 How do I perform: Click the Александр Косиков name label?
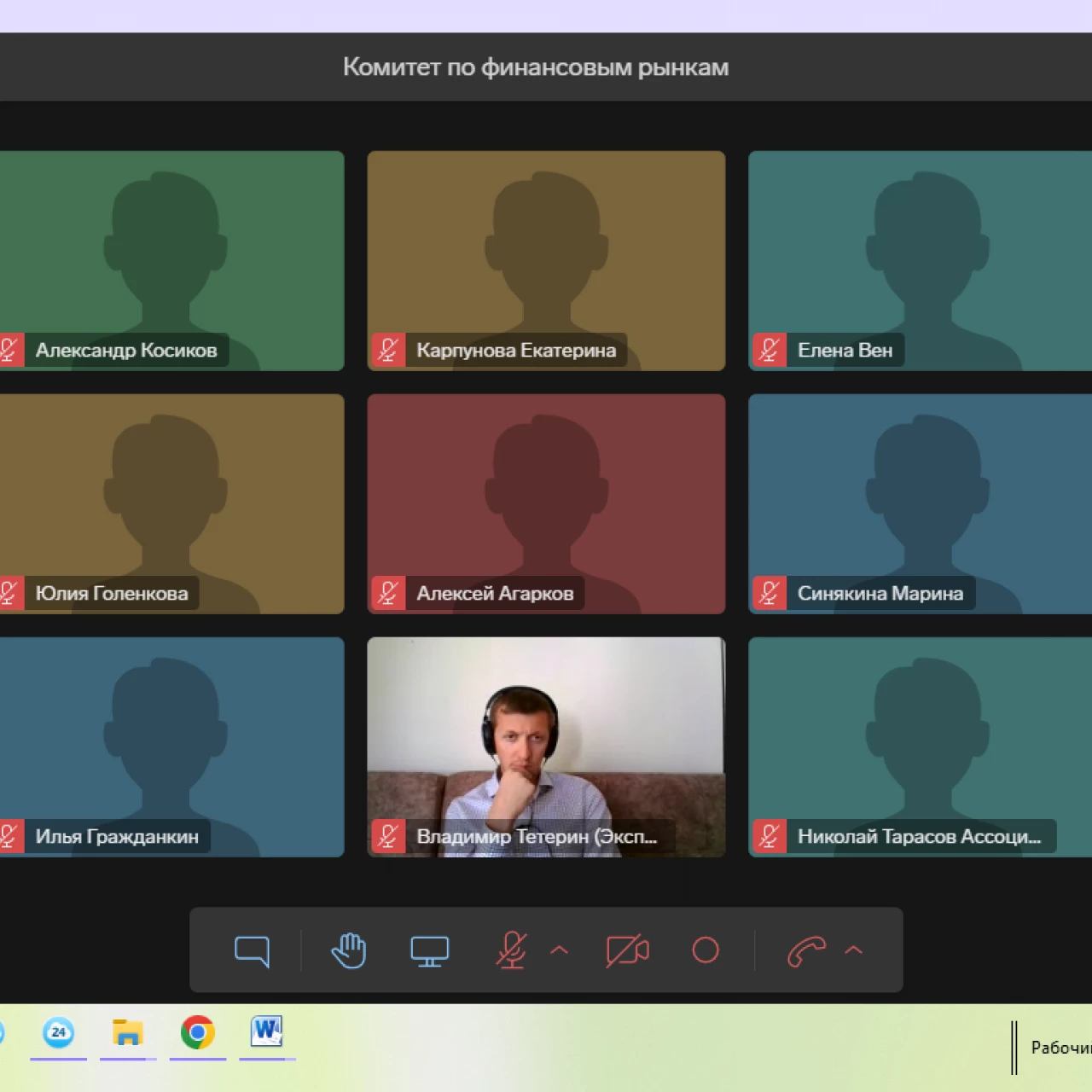pyautogui.click(x=126, y=350)
